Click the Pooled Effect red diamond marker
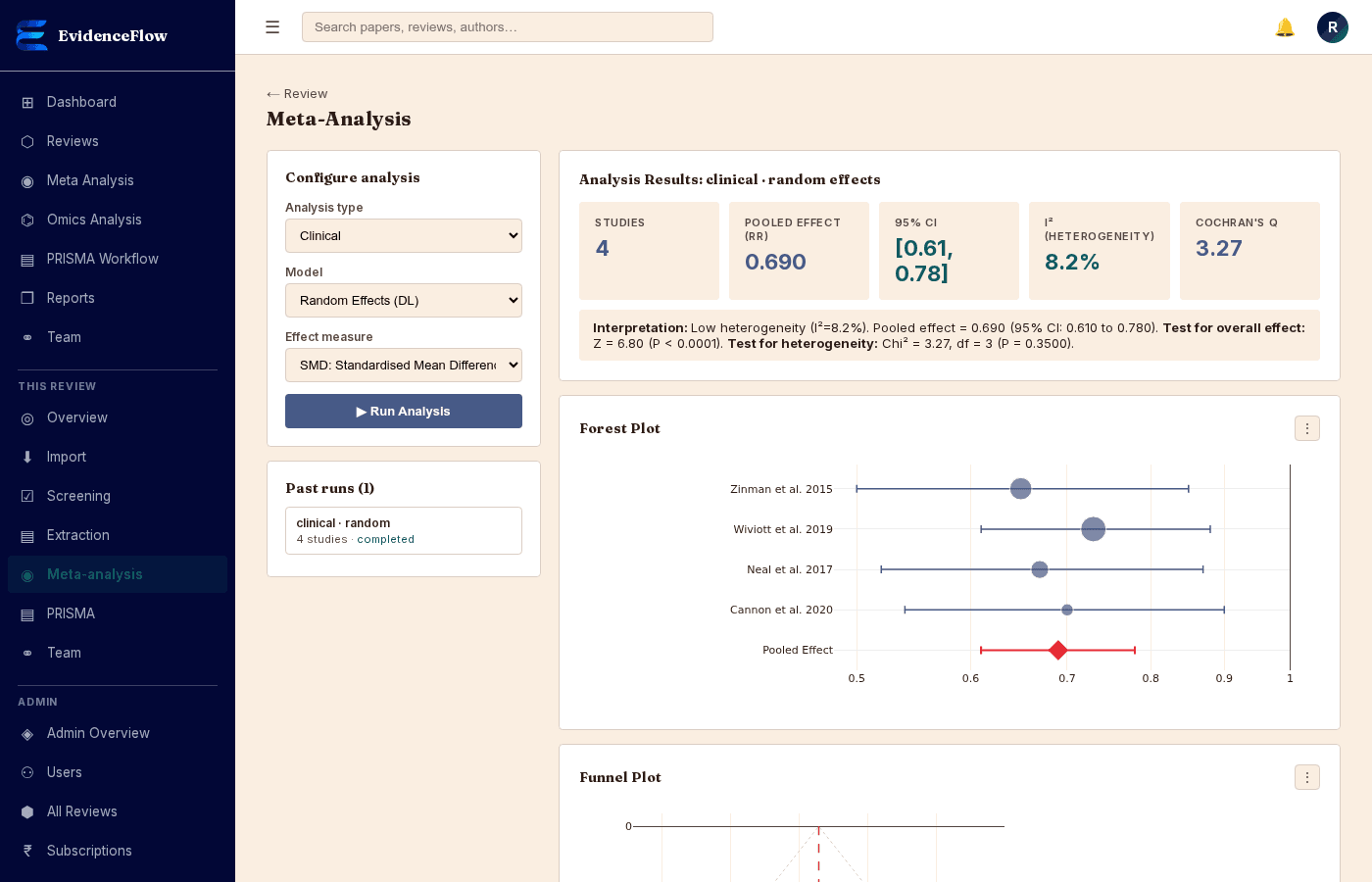 click(1057, 650)
